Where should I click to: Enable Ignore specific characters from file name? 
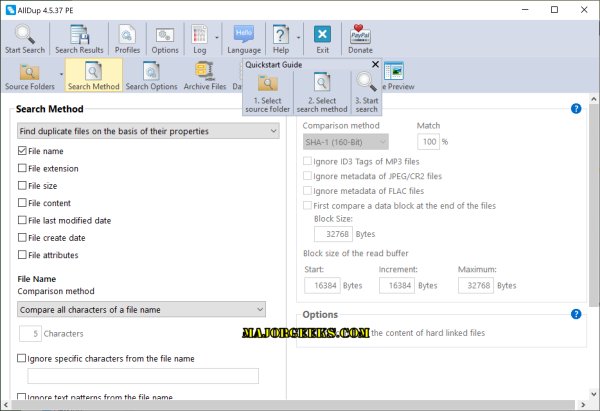pyautogui.click(x=21, y=358)
